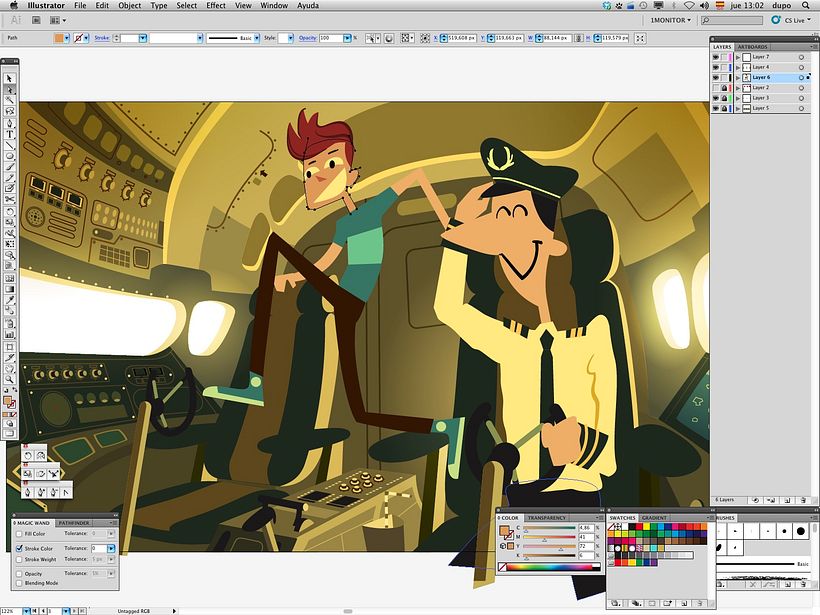Uncheck the Stroke Color checkbox
Screen dimensions: 820x615
pos(19,548)
